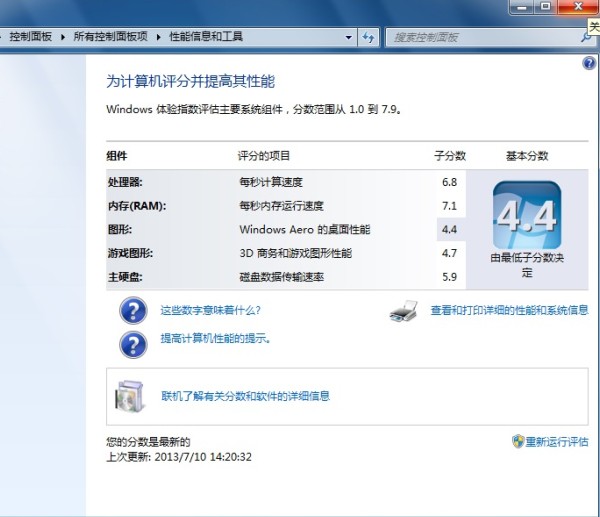Click the 组件 column header
This screenshot has height=517, width=600.
(x=117, y=156)
